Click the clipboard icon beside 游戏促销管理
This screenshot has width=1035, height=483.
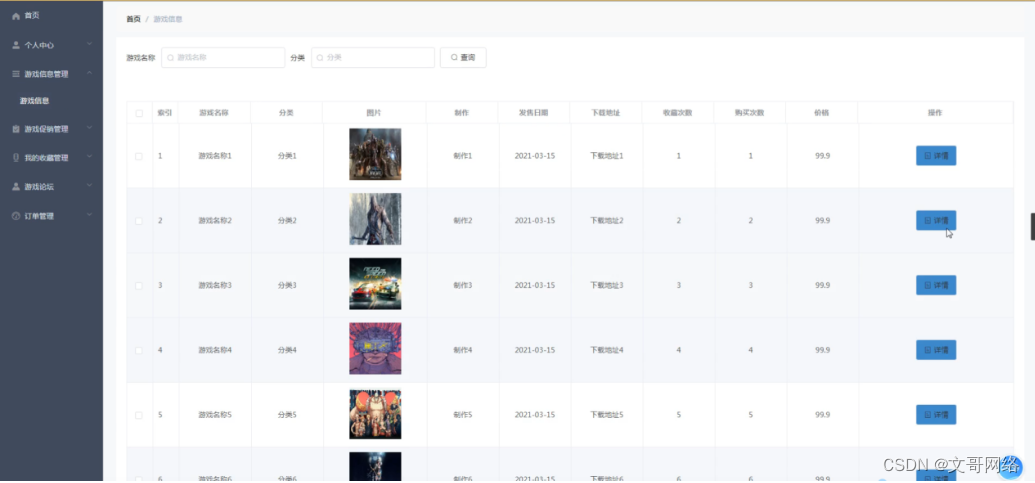16,129
